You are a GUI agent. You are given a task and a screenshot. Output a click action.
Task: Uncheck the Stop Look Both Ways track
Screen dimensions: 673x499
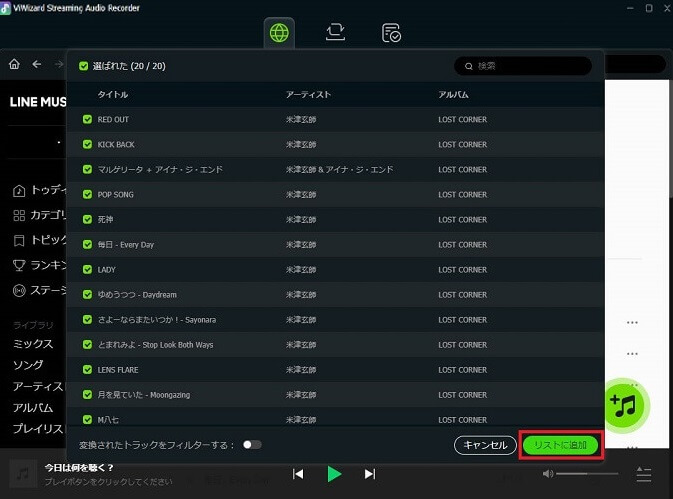(87, 345)
